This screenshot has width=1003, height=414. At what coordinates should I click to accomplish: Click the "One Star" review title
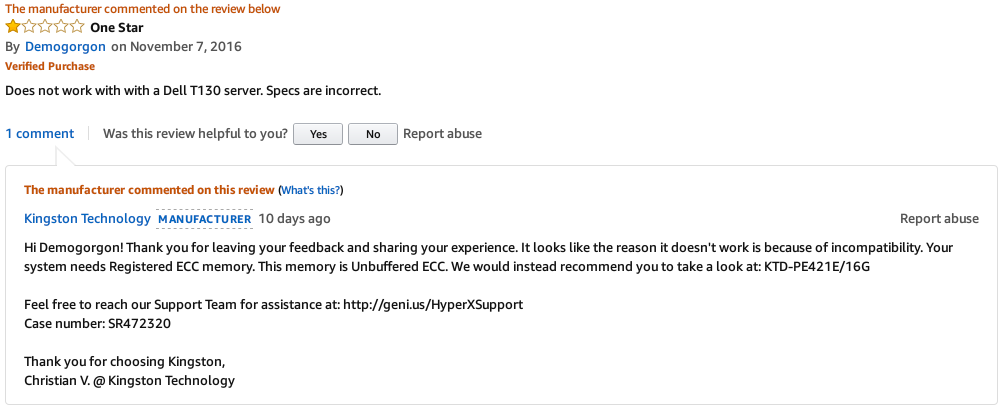(x=118, y=27)
